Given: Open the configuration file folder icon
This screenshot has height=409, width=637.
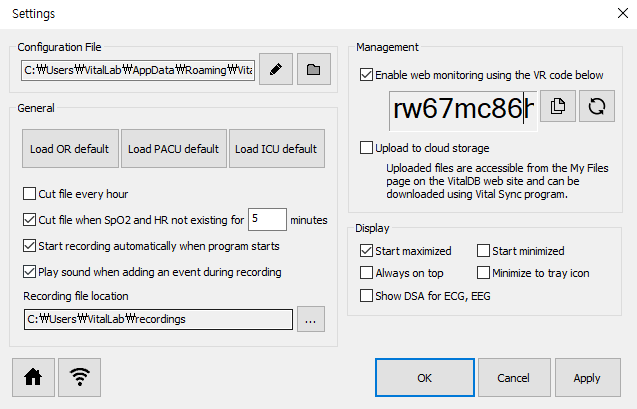Looking at the screenshot, I should [313, 69].
